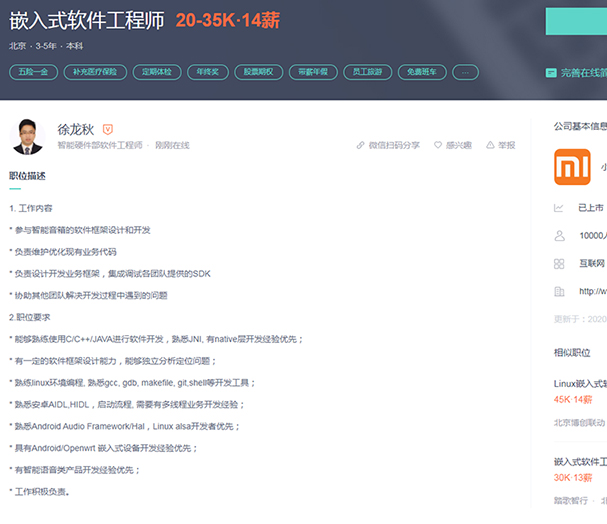The image size is (607, 524).
Task: Click the green apply button at top right
Action: tap(576, 22)
